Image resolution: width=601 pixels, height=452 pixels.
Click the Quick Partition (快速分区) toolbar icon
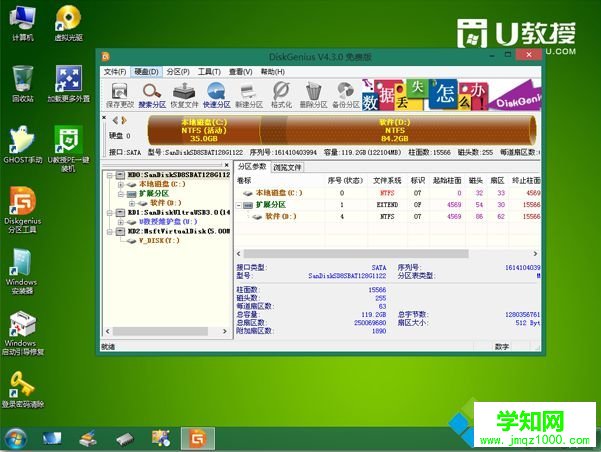(x=217, y=95)
